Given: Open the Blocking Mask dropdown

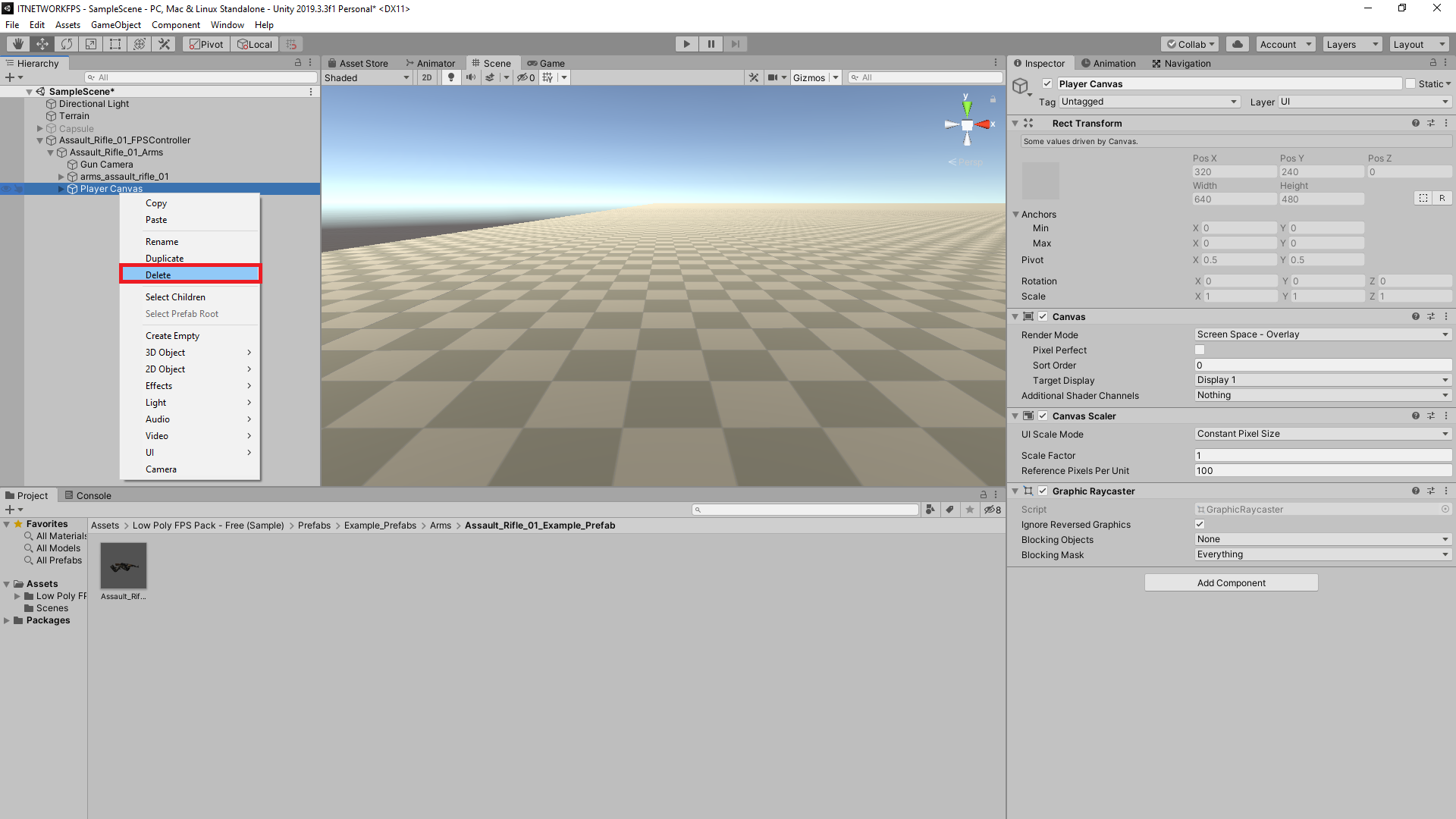Looking at the screenshot, I should point(1322,554).
